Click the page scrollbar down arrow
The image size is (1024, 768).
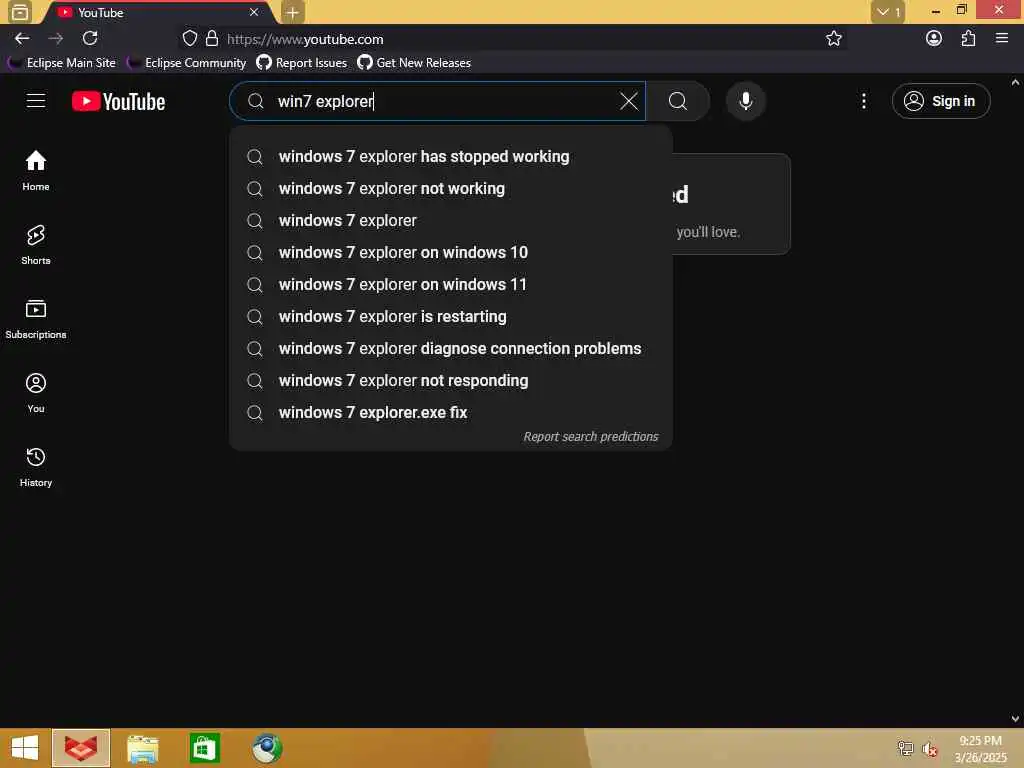coord(1015,719)
